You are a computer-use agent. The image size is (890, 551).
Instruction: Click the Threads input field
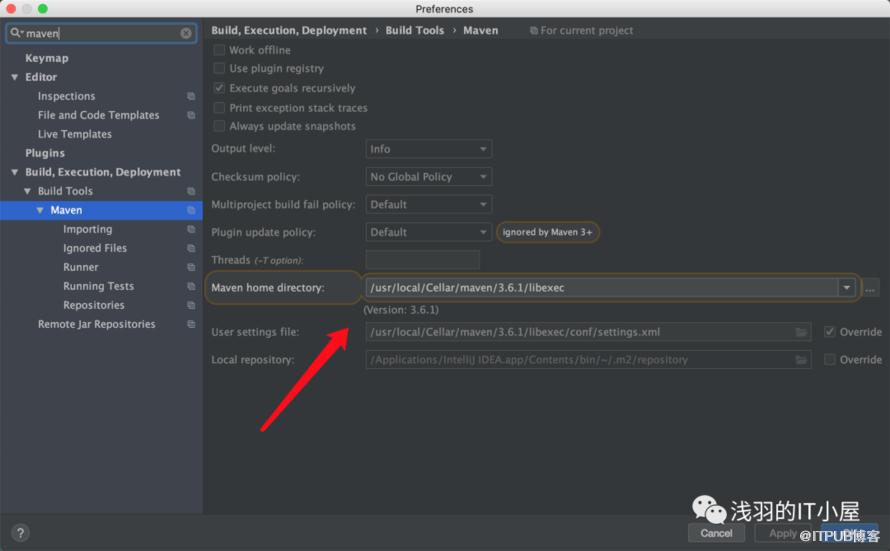point(422,260)
